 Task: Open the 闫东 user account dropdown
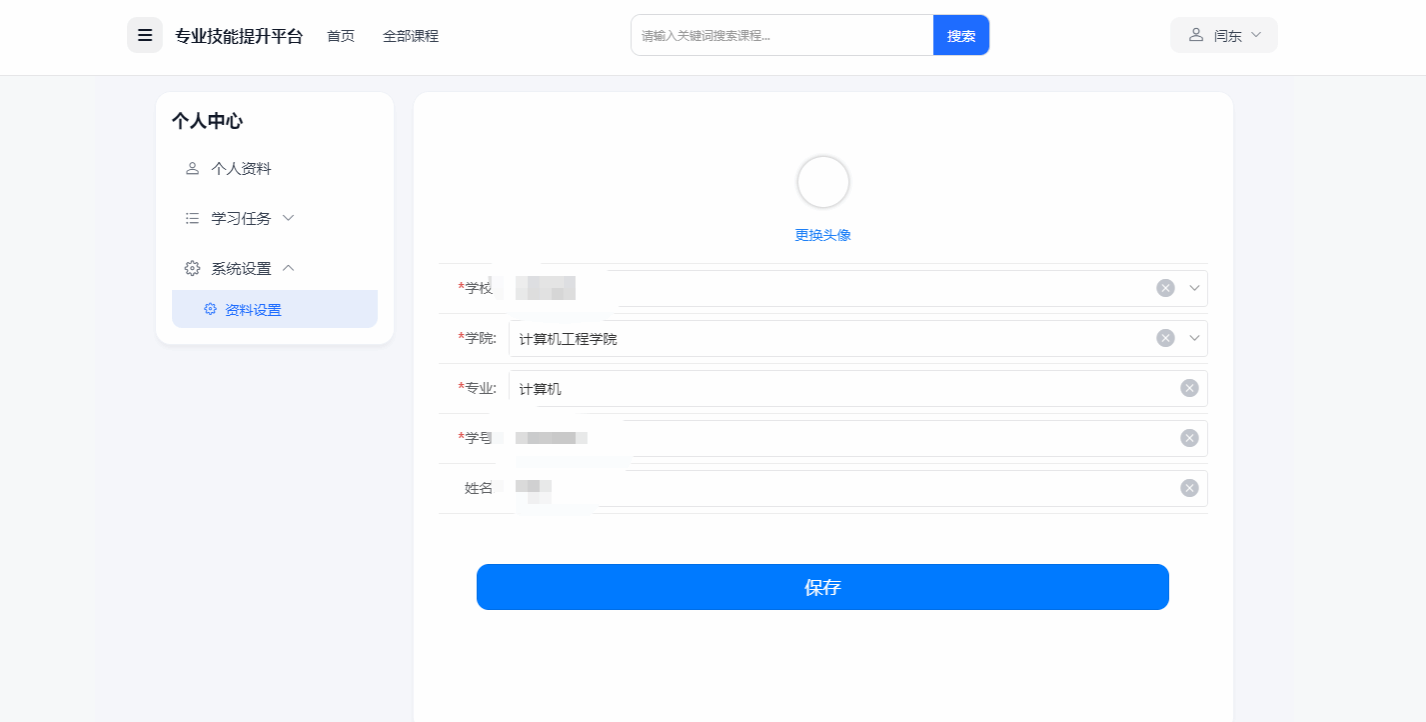tap(1224, 35)
